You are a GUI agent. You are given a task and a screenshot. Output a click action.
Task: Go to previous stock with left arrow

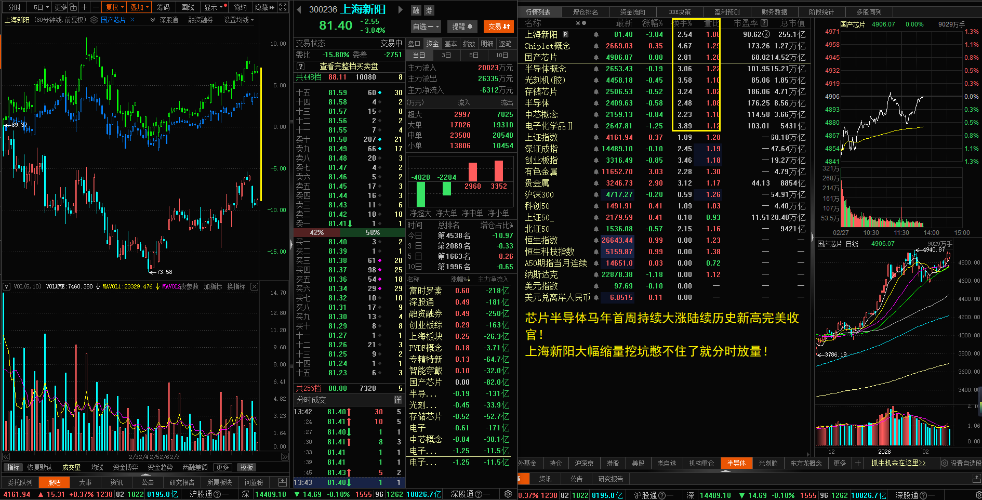click(299, 9)
